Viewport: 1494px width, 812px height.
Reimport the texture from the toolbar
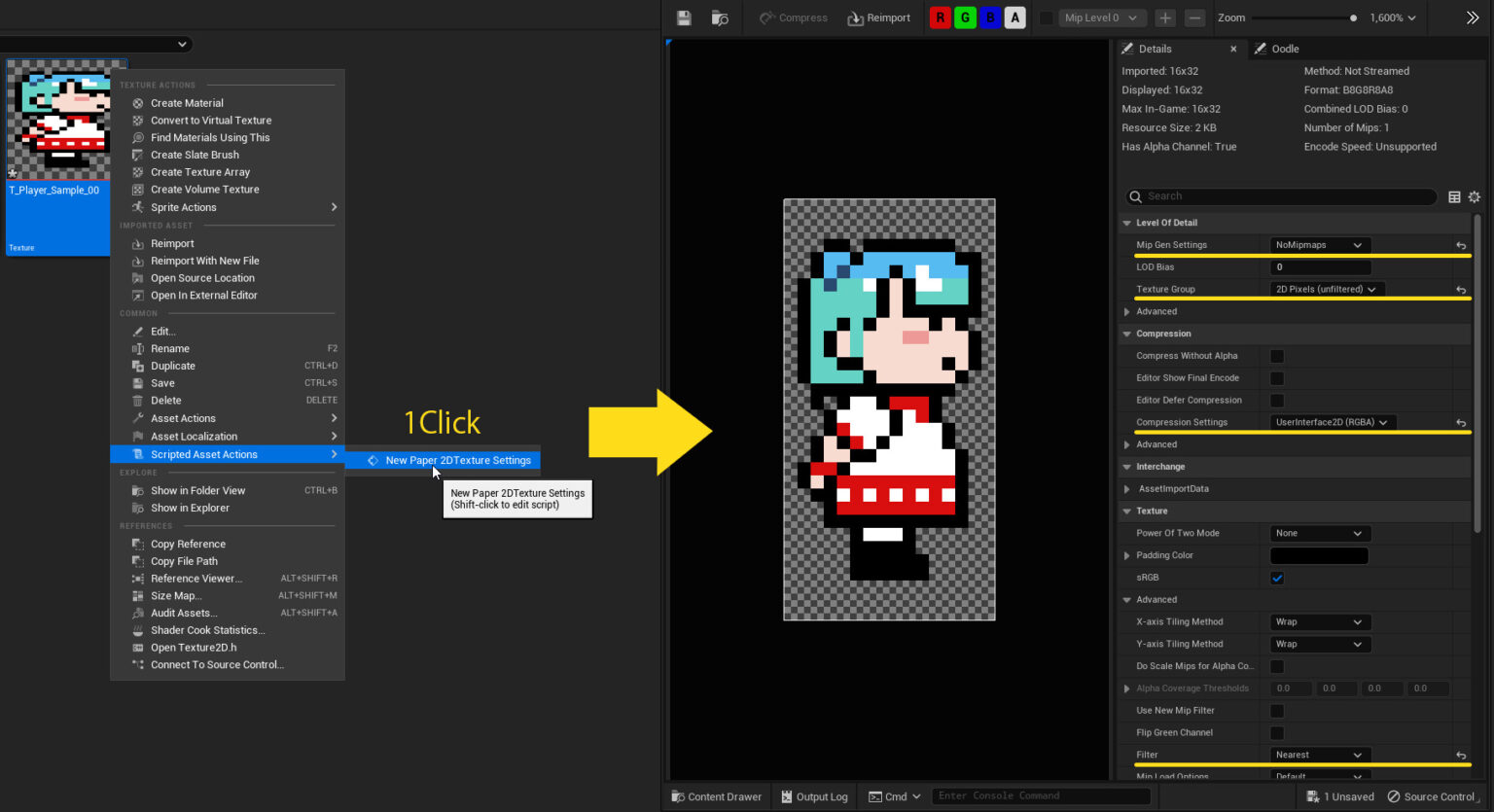[878, 18]
